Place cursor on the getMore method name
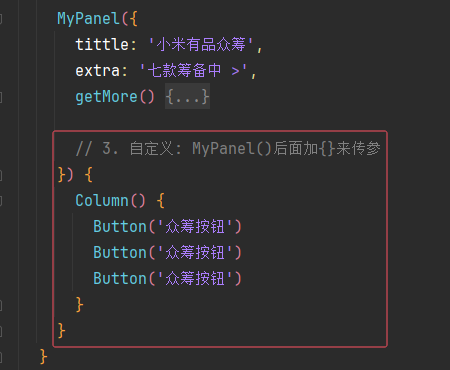This screenshot has height=370, width=450. point(106,97)
